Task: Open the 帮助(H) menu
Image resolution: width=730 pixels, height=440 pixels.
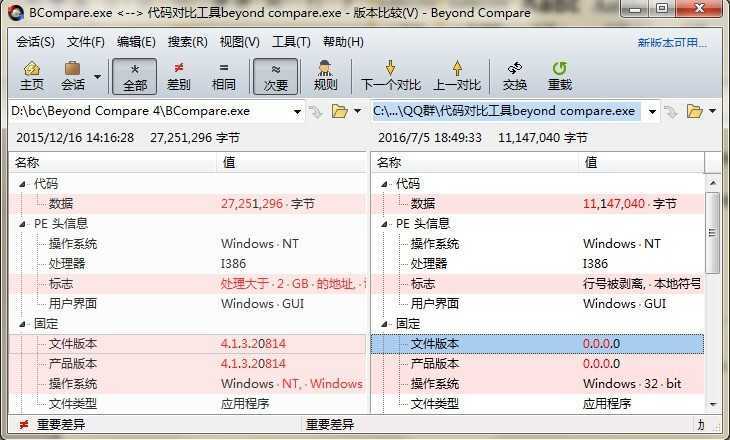Action: [343, 42]
